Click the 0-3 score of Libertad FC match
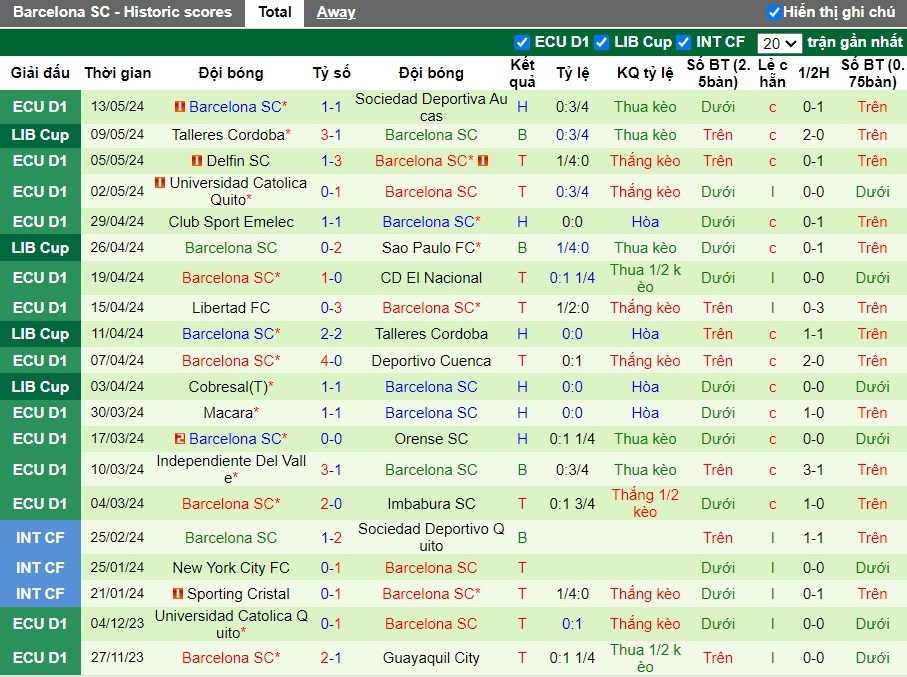Viewport: 907px width, 677px height. 331,308
